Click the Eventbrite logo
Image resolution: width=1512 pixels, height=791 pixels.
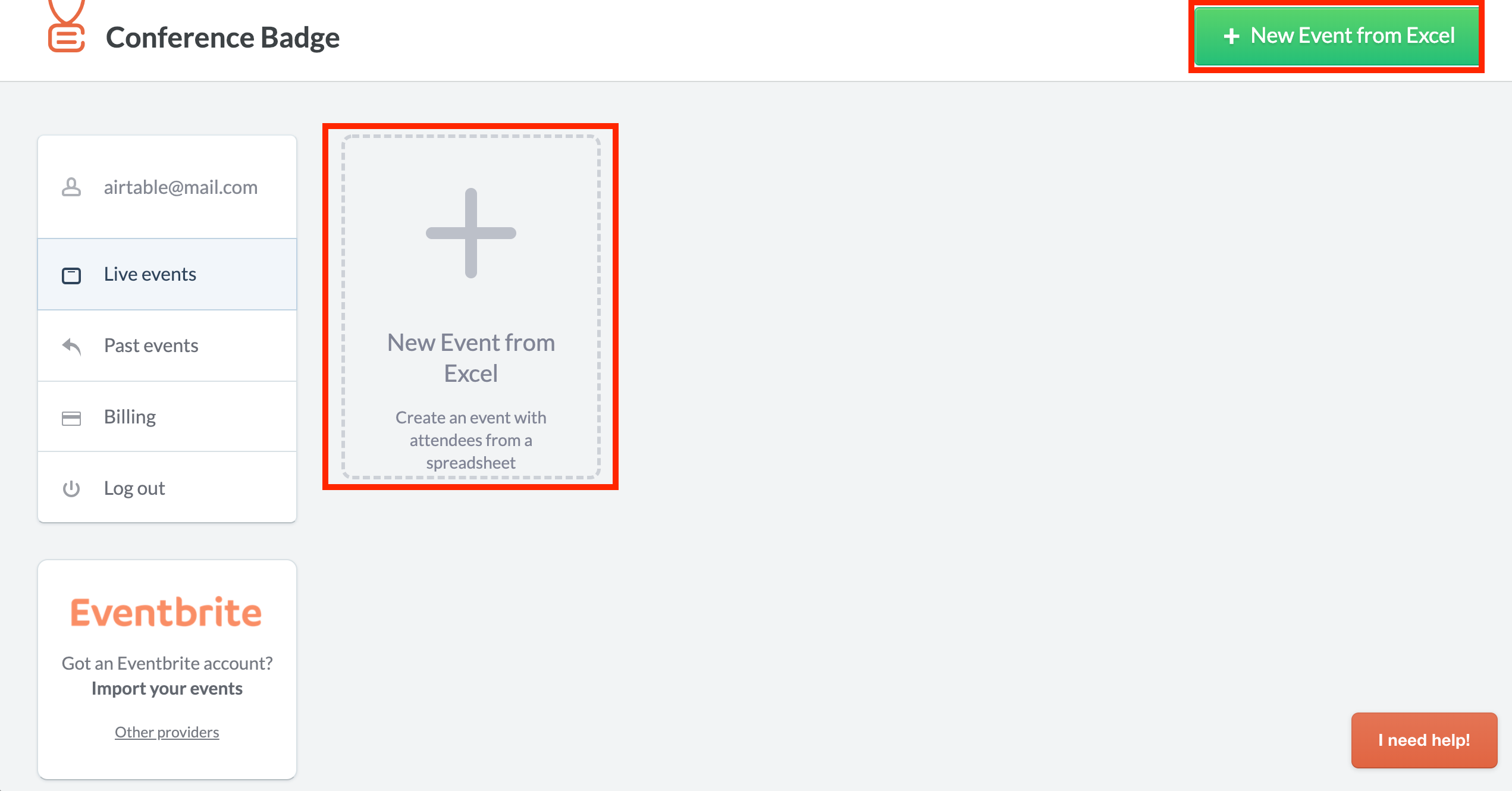click(x=166, y=613)
